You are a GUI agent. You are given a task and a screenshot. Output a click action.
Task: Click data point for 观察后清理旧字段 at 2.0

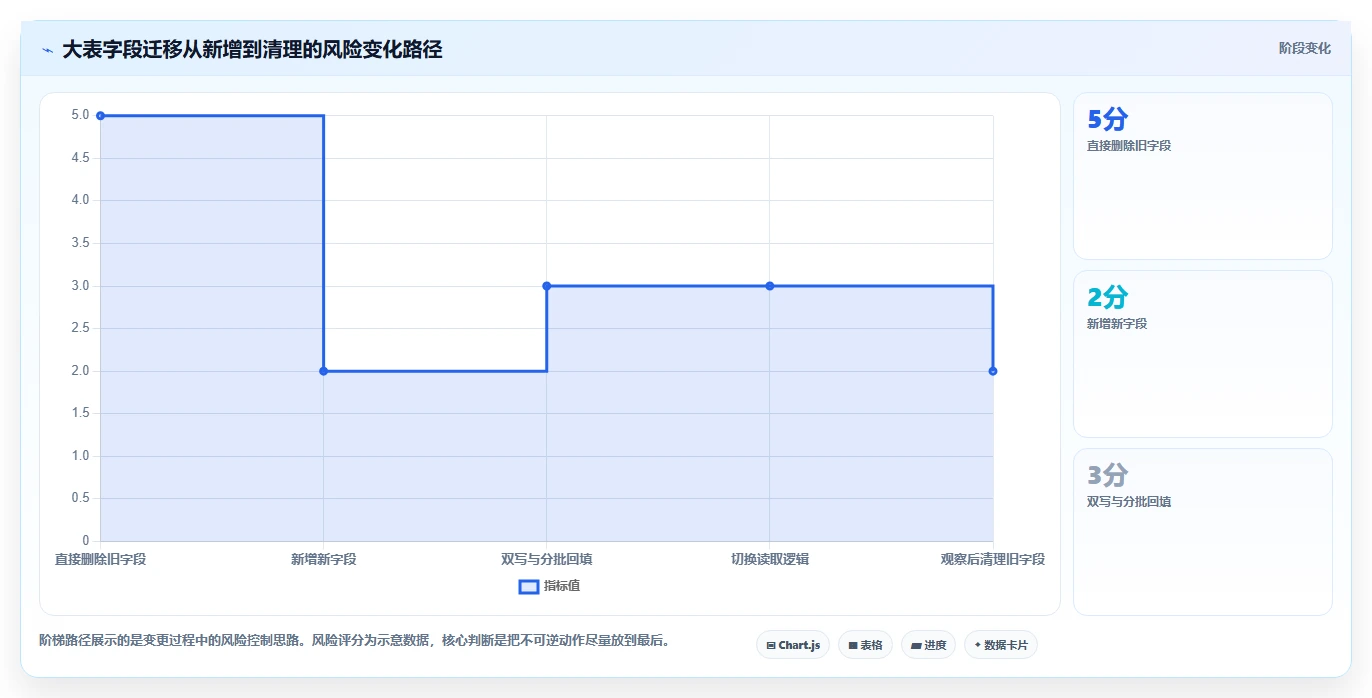coord(993,371)
